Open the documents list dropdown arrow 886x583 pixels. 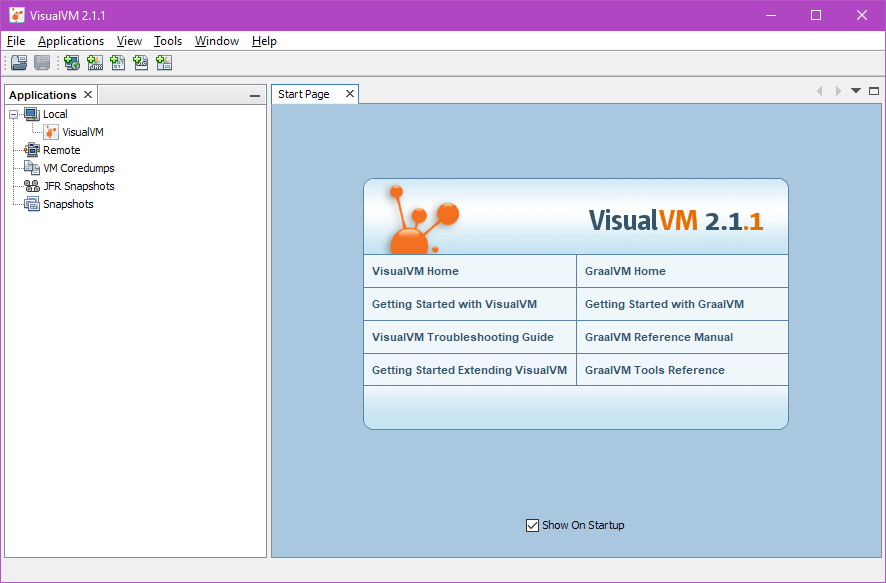pos(856,91)
